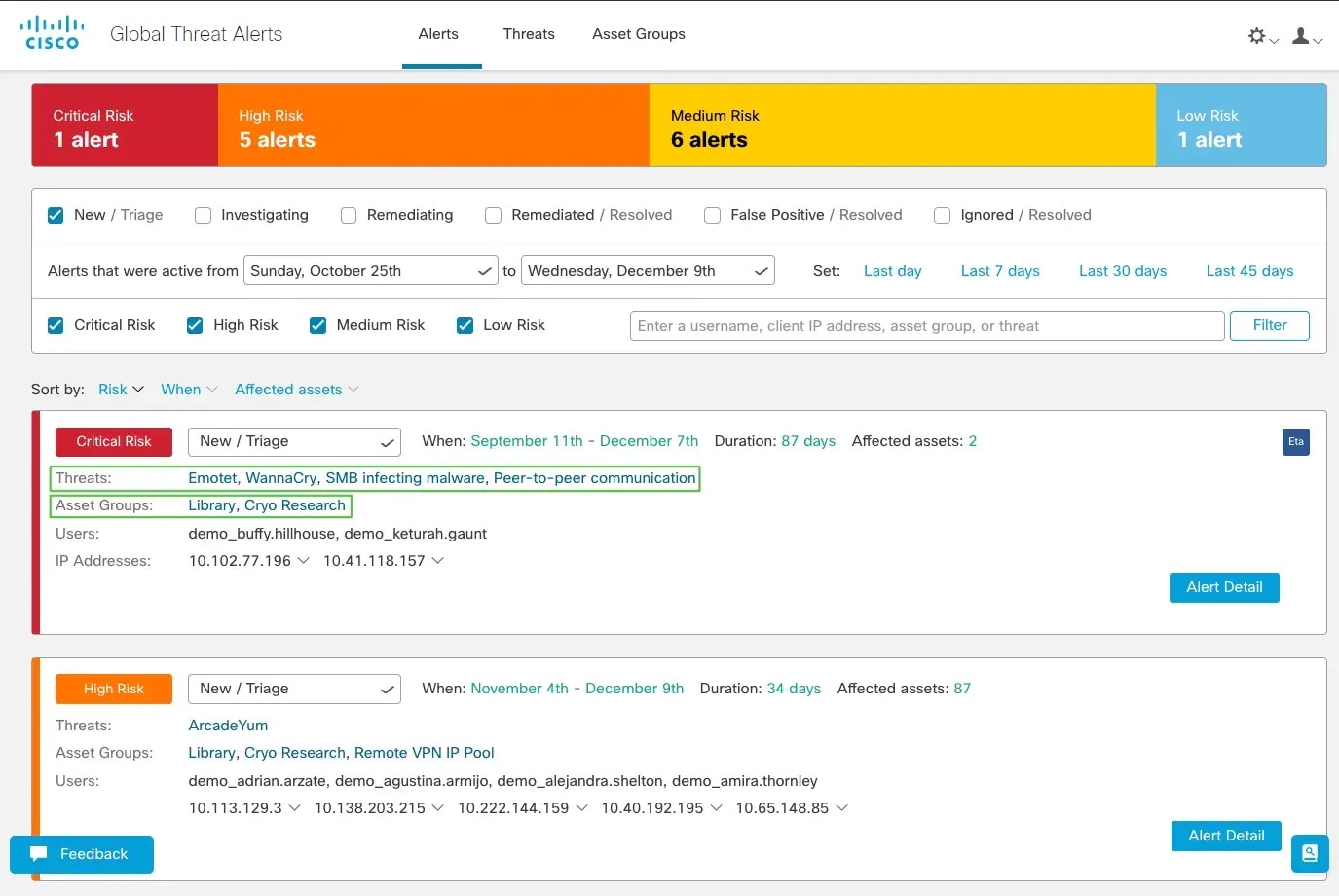
Task: Click the Global Threat Alerts title
Action: pos(196,34)
